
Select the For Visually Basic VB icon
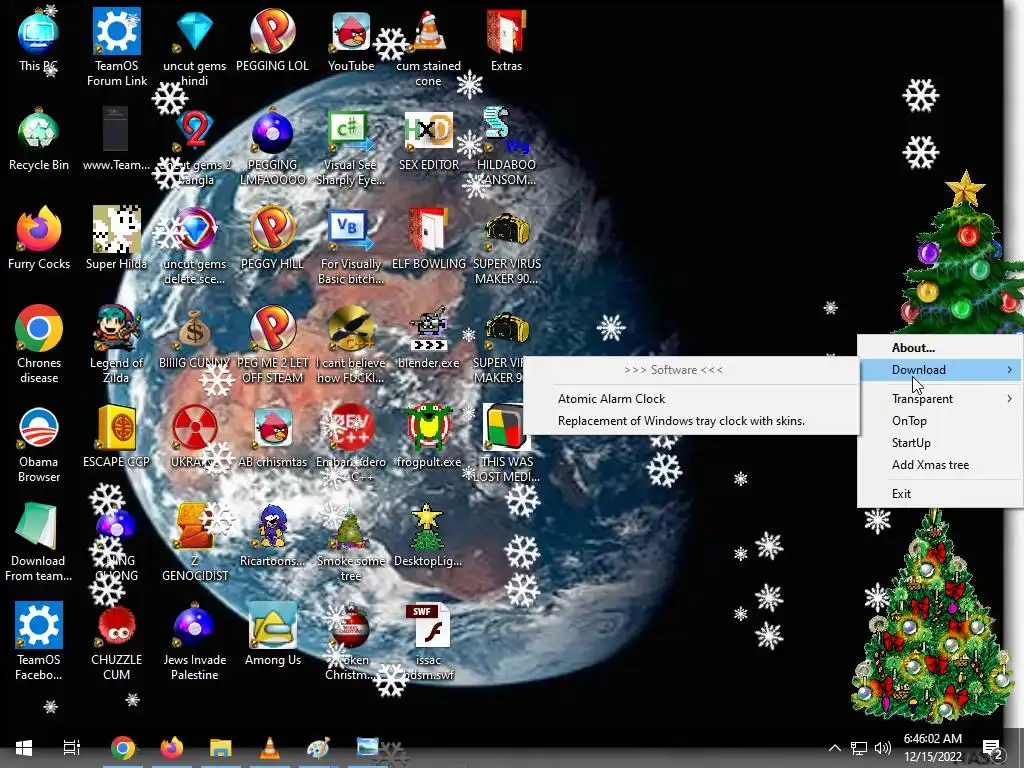point(351,246)
